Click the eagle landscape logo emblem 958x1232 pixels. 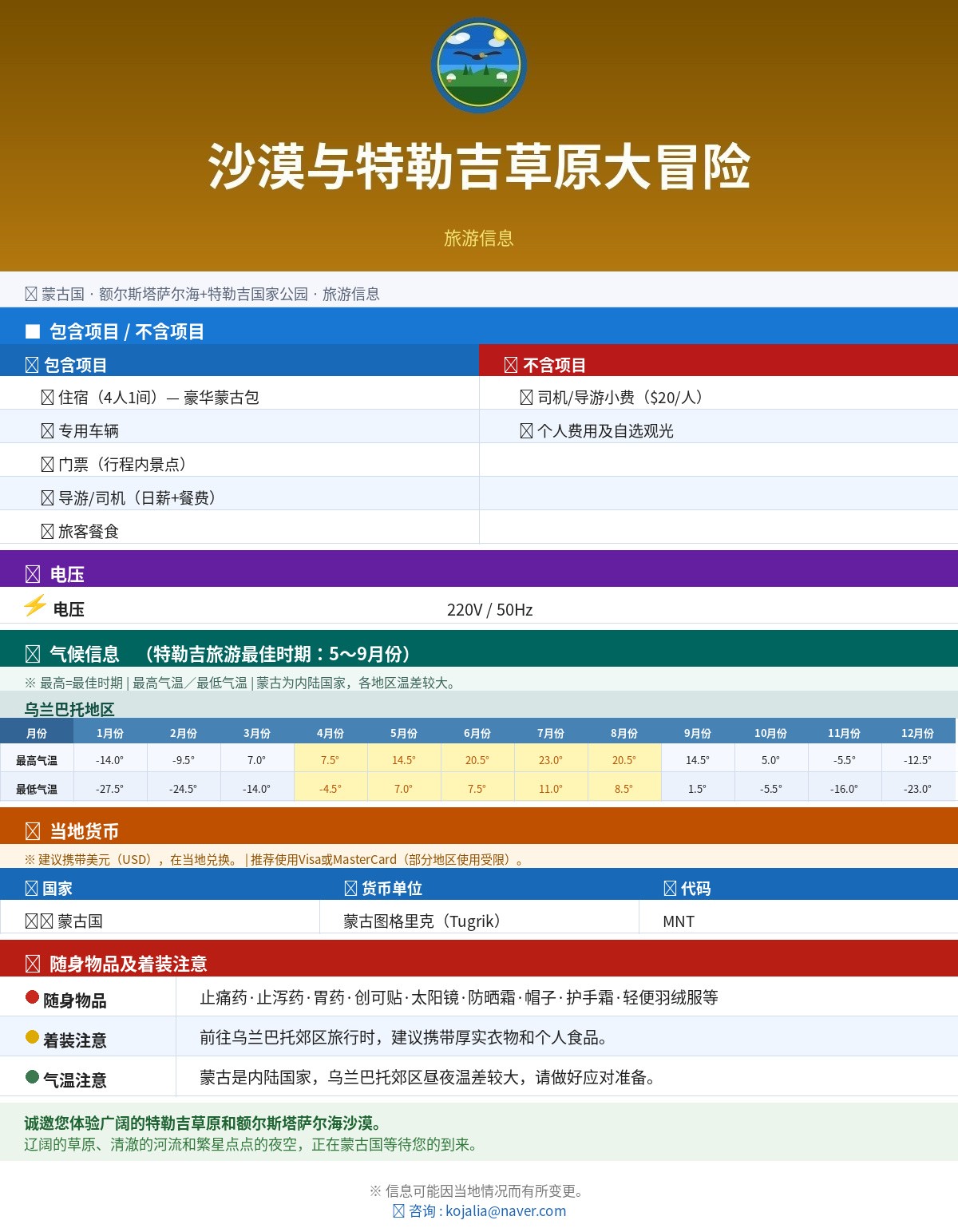coord(479,65)
